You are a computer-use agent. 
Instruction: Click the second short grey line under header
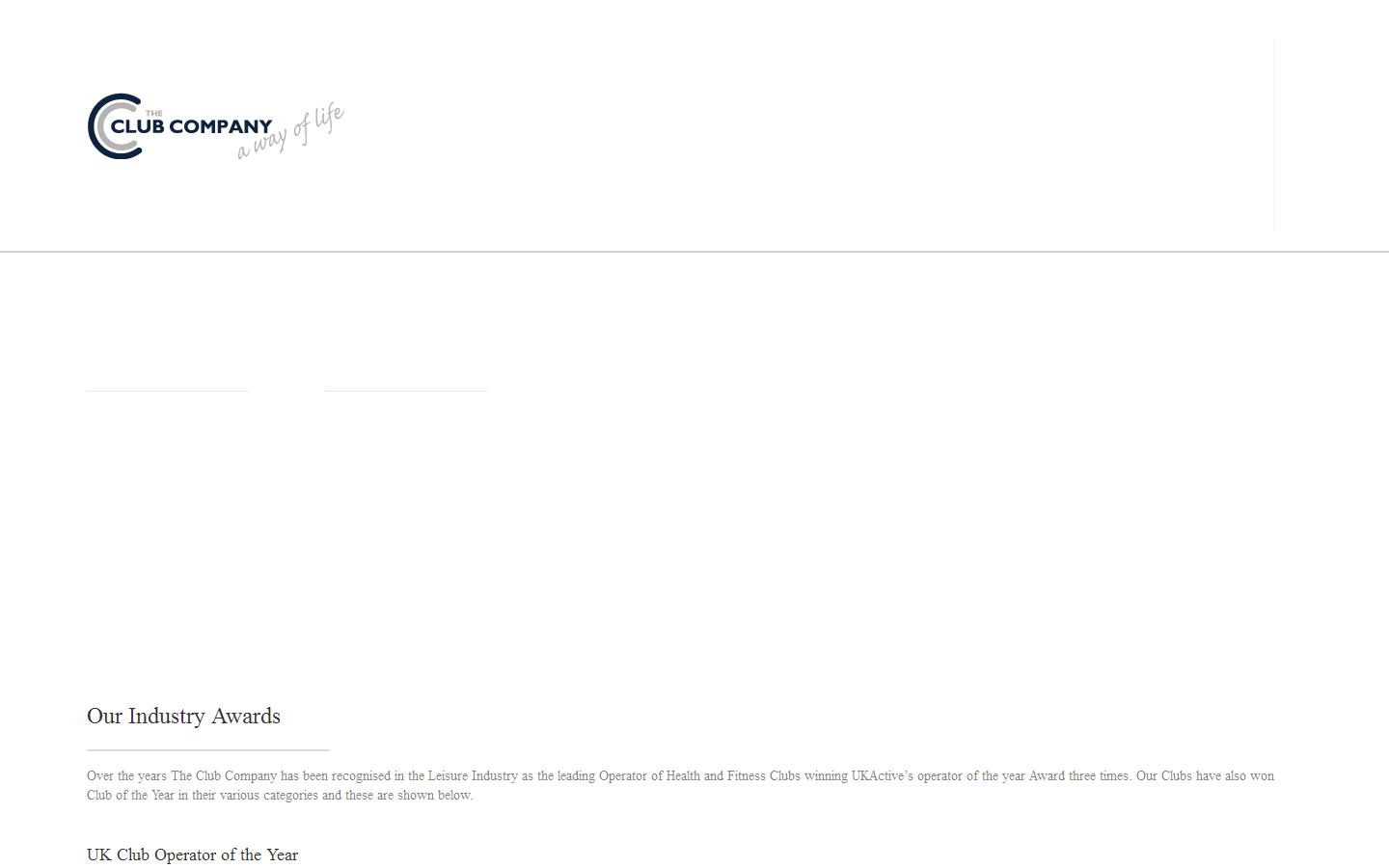click(406, 391)
